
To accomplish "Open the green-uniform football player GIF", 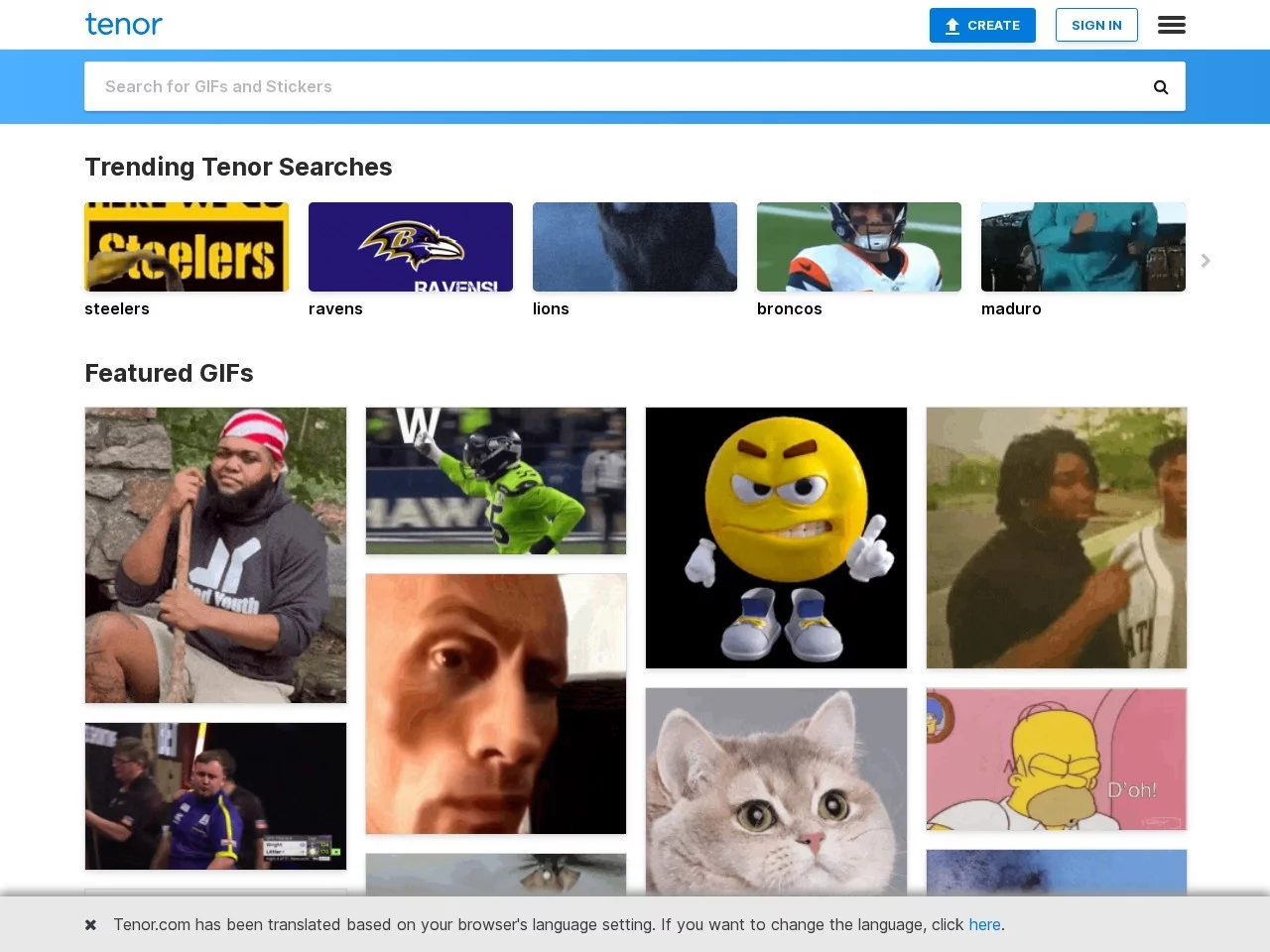I will [496, 481].
